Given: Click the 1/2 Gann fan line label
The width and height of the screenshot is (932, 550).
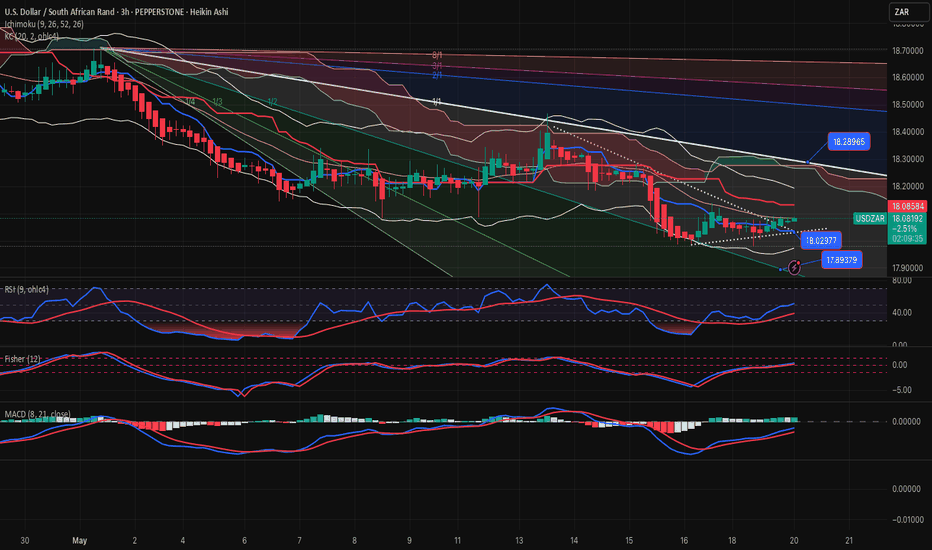Looking at the screenshot, I should point(273,102).
